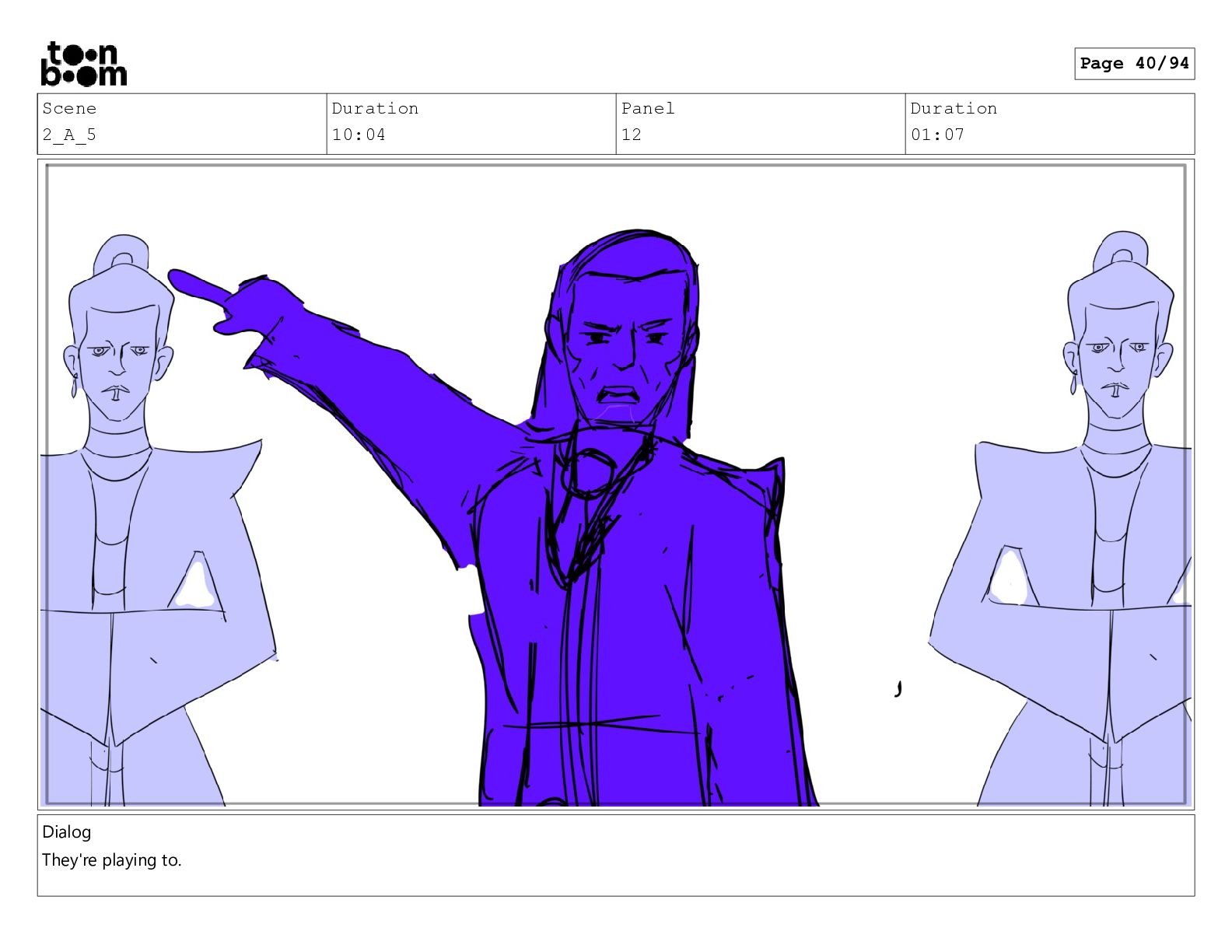This screenshot has height=952, width=1232.
Task: Click the Toon Boom logo
Action: coord(83,64)
